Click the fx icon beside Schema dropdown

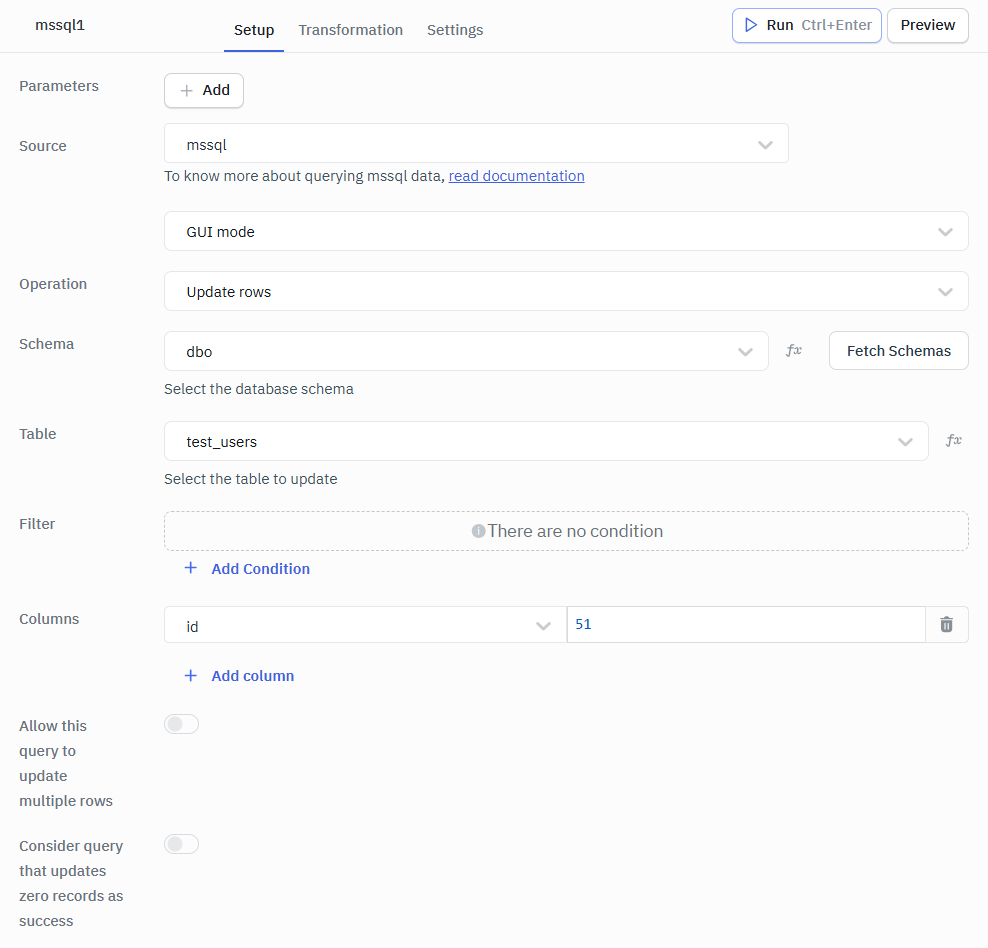point(793,350)
